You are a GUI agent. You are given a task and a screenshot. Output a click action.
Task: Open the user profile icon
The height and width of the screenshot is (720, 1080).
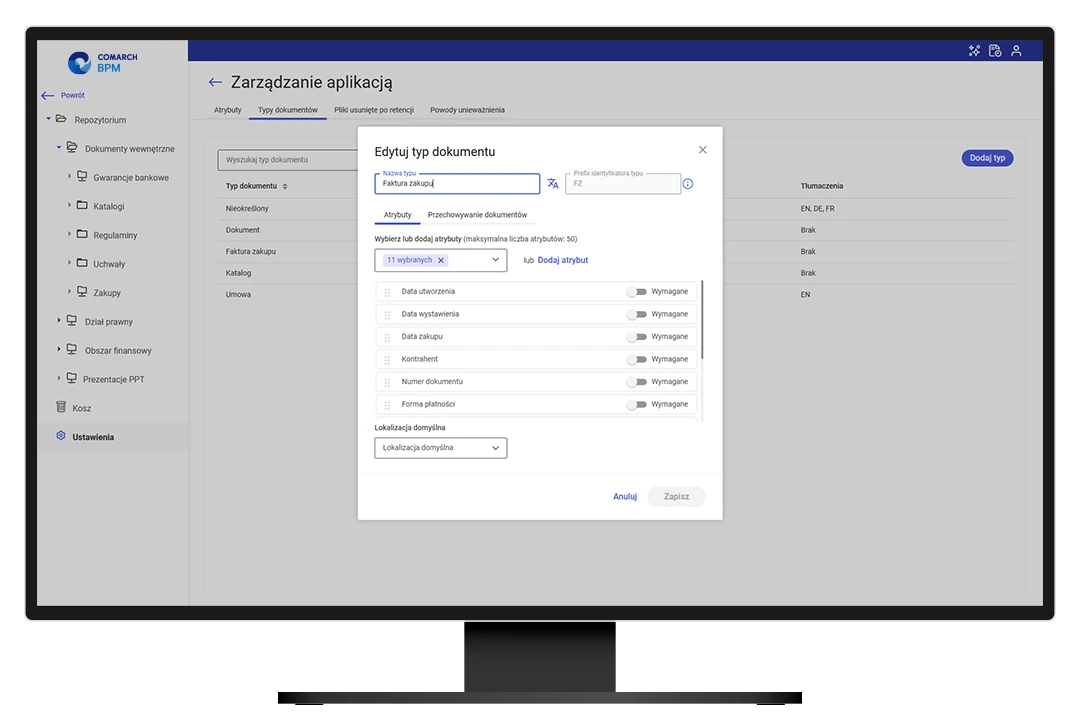pos(1016,51)
